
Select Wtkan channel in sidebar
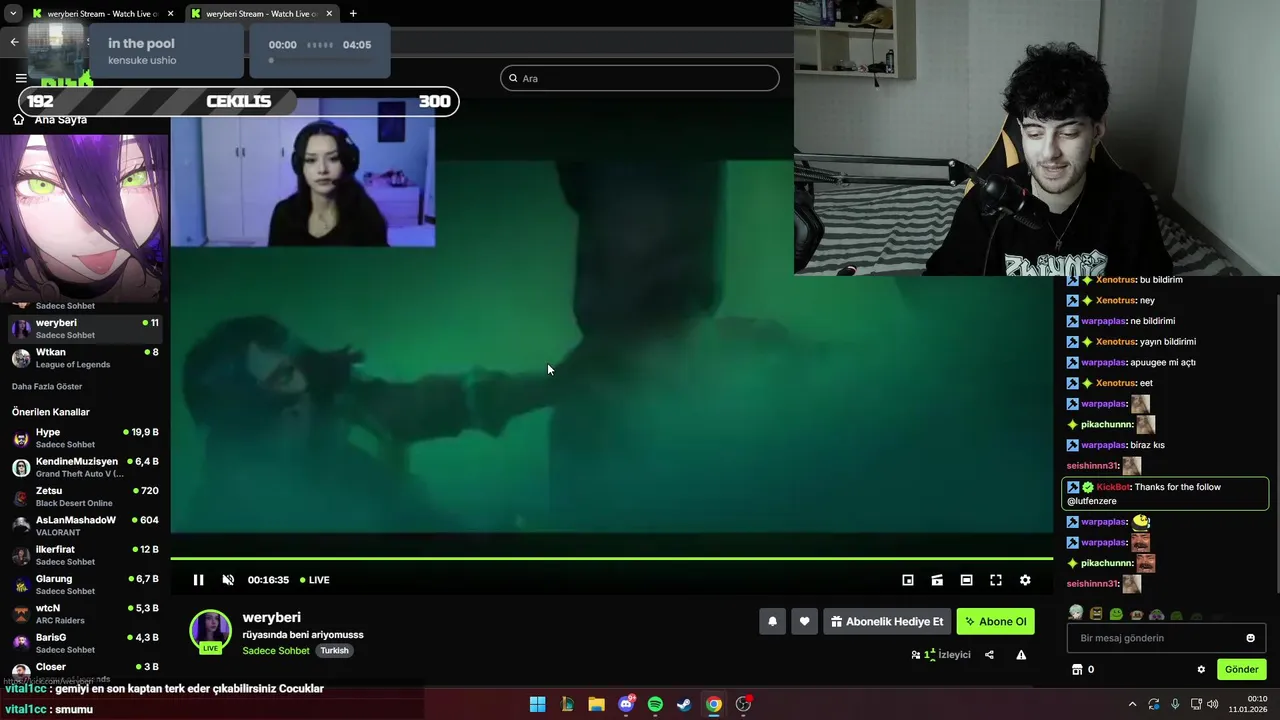pyautogui.click(x=84, y=357)
